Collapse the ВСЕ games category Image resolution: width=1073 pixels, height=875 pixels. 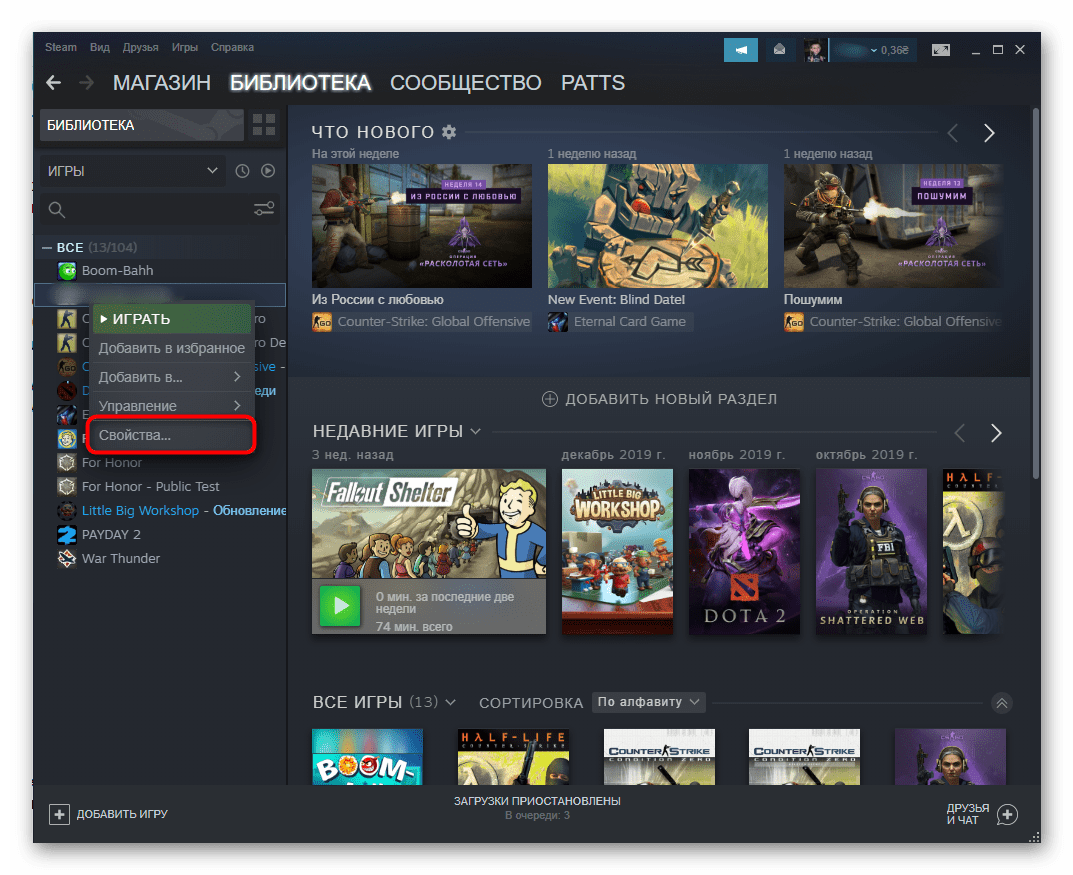tap(47, 247)
